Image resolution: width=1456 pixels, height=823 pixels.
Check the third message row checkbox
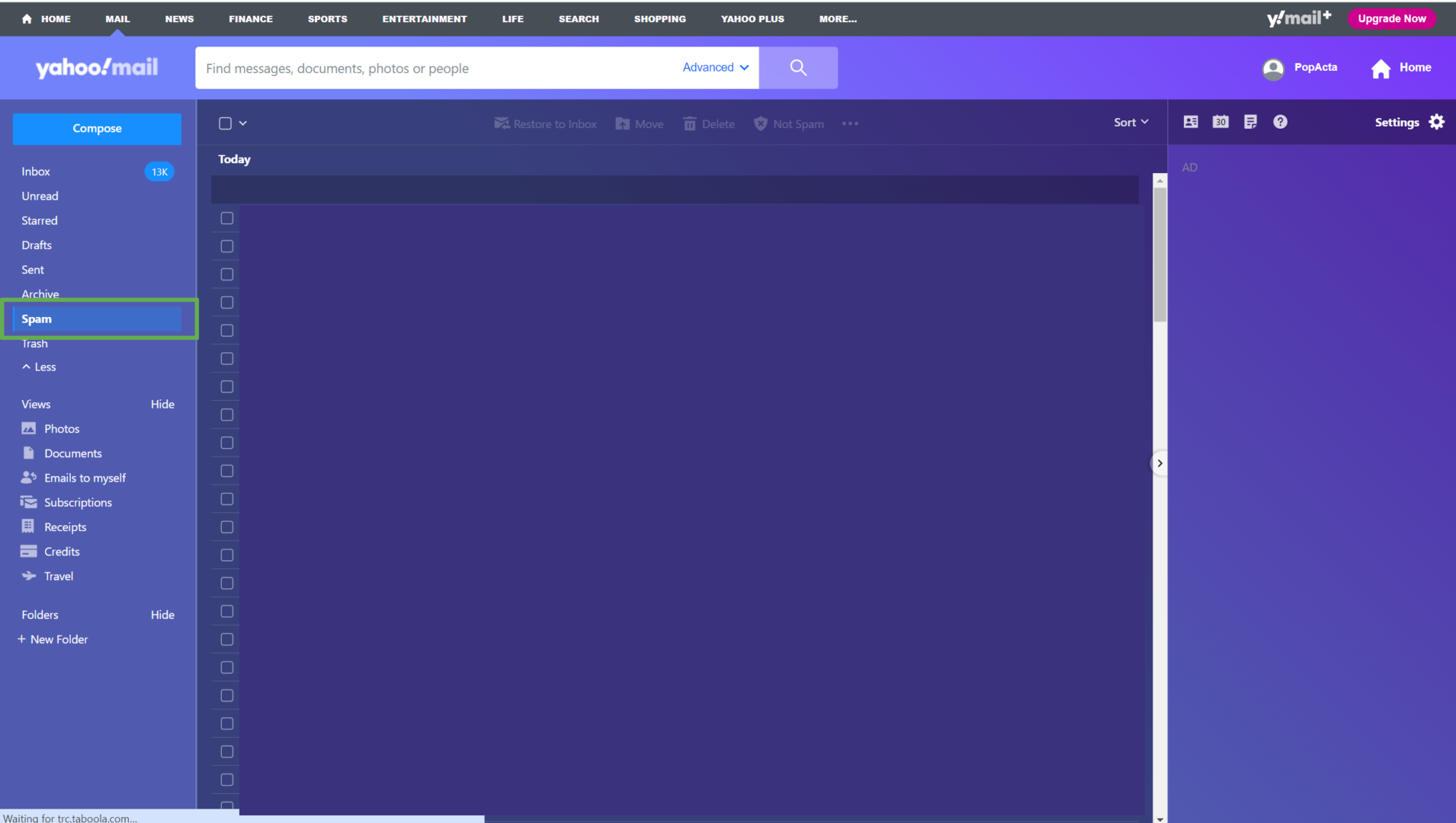(227, 274)
